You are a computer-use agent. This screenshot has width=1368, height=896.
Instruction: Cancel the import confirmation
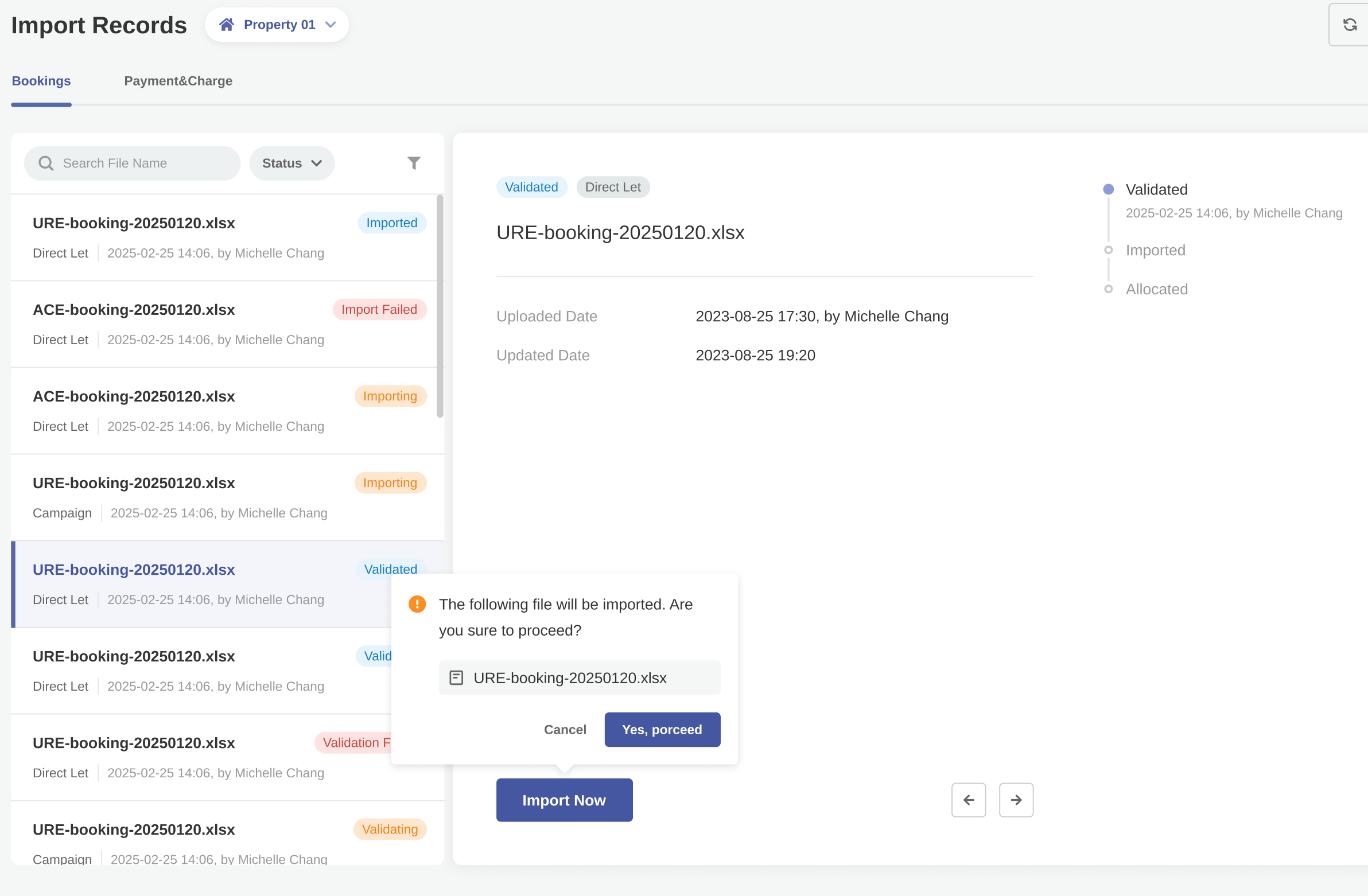point(565,729)
